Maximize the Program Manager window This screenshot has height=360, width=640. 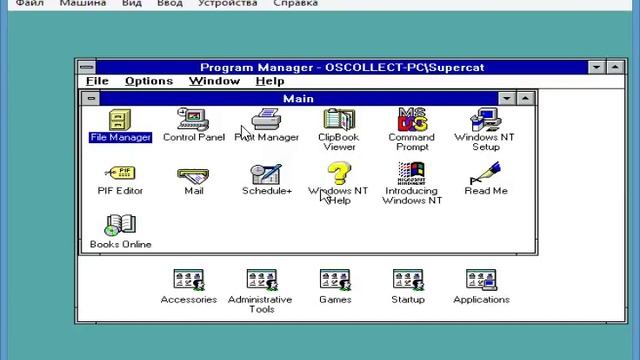point(615,67)
